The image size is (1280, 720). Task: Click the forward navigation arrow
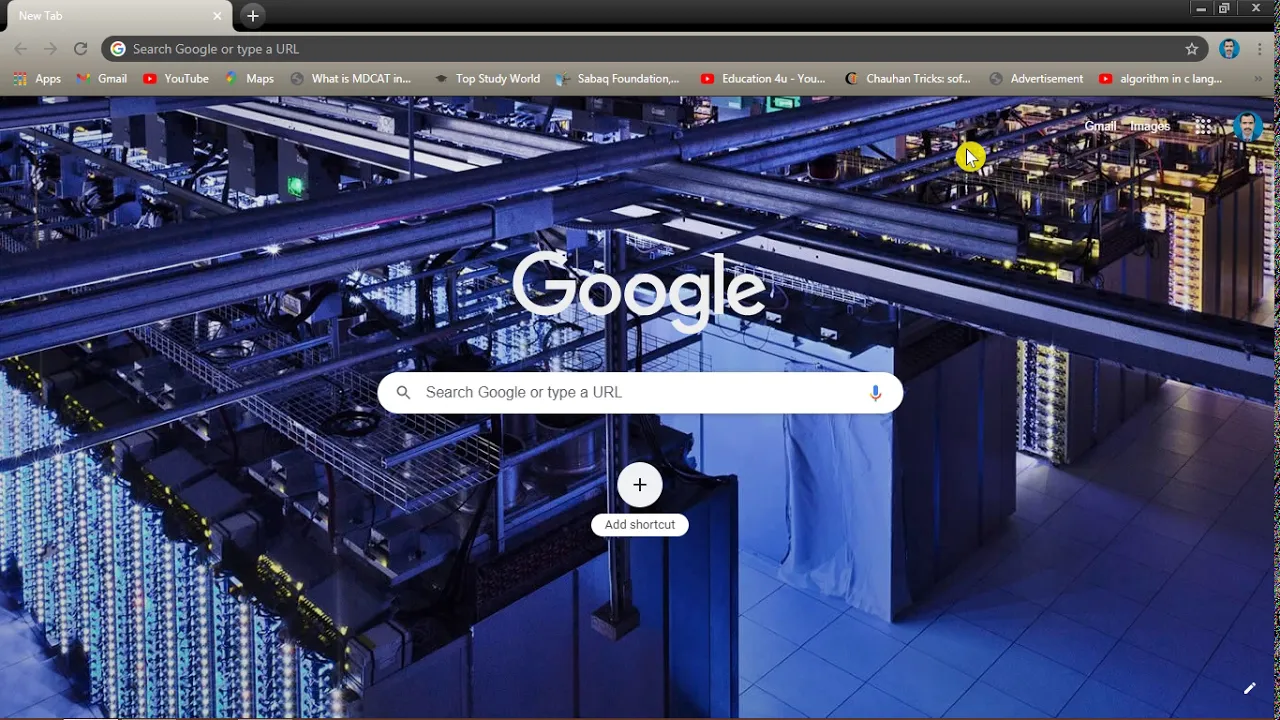(x=50, y=49)
